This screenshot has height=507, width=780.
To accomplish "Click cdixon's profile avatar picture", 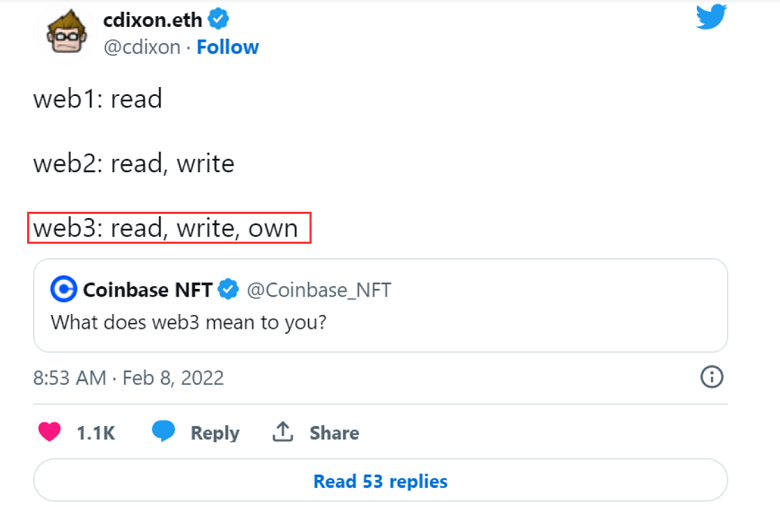I will pos(68,33).
